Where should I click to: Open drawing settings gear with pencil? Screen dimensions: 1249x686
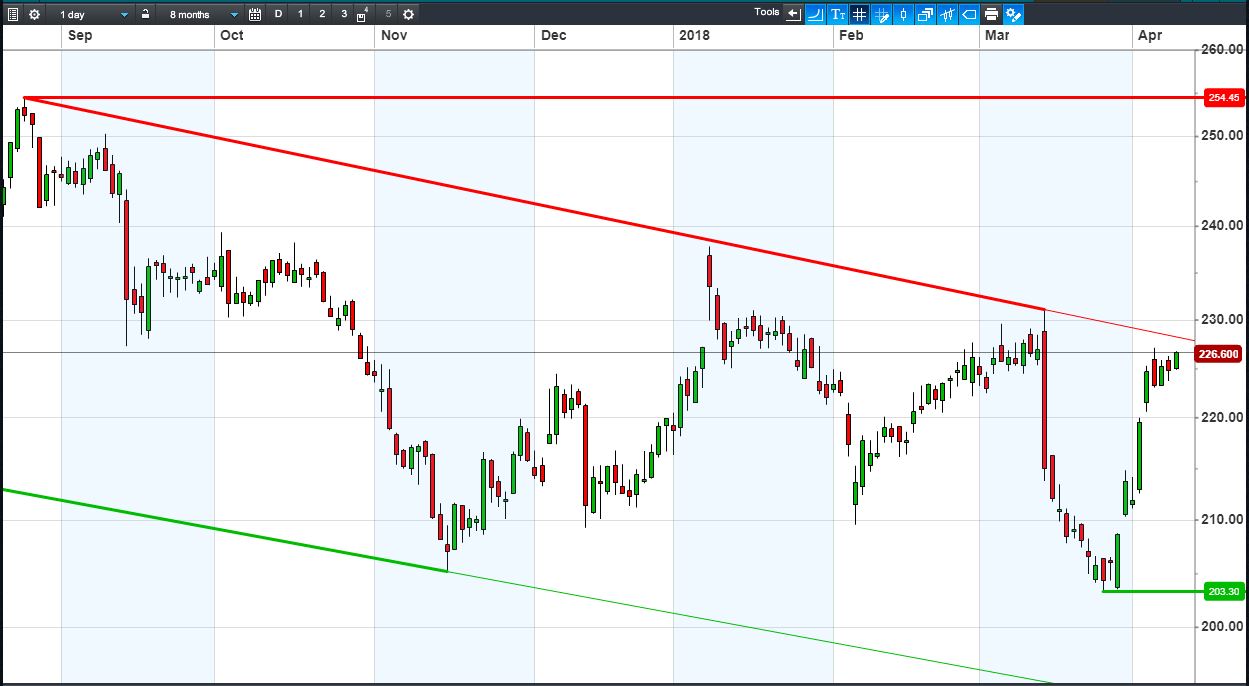click(1013, 14)
